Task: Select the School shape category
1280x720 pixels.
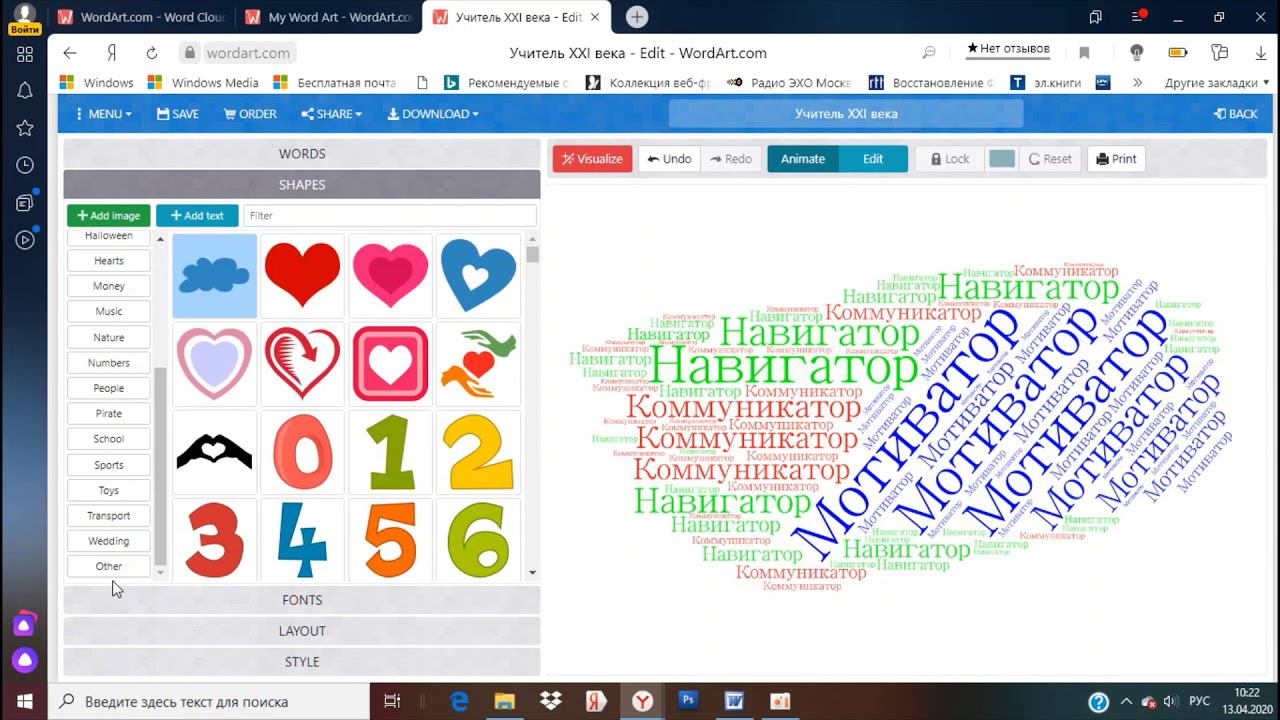Action: [x=109, y=439]
